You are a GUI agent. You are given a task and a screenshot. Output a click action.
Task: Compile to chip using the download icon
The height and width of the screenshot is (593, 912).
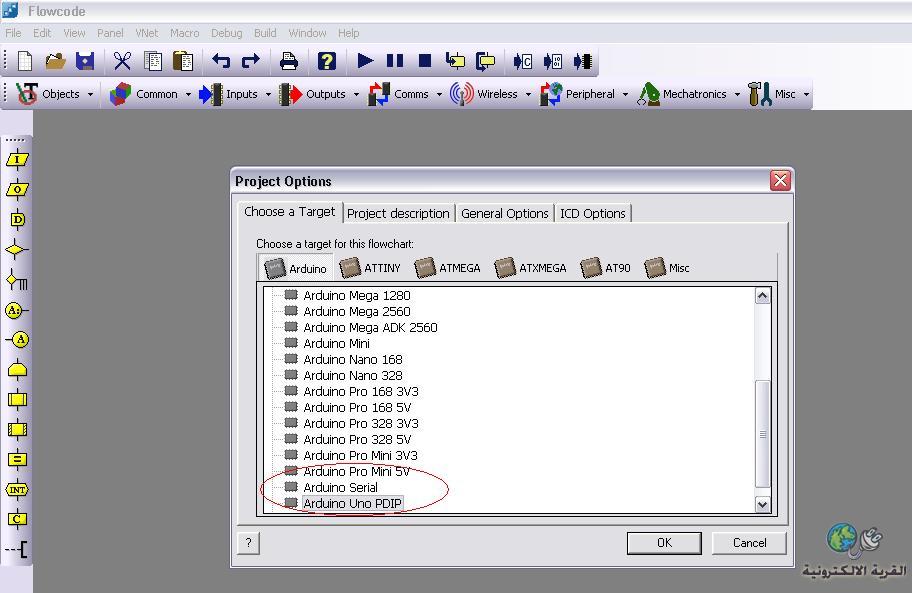click(583, 60)
